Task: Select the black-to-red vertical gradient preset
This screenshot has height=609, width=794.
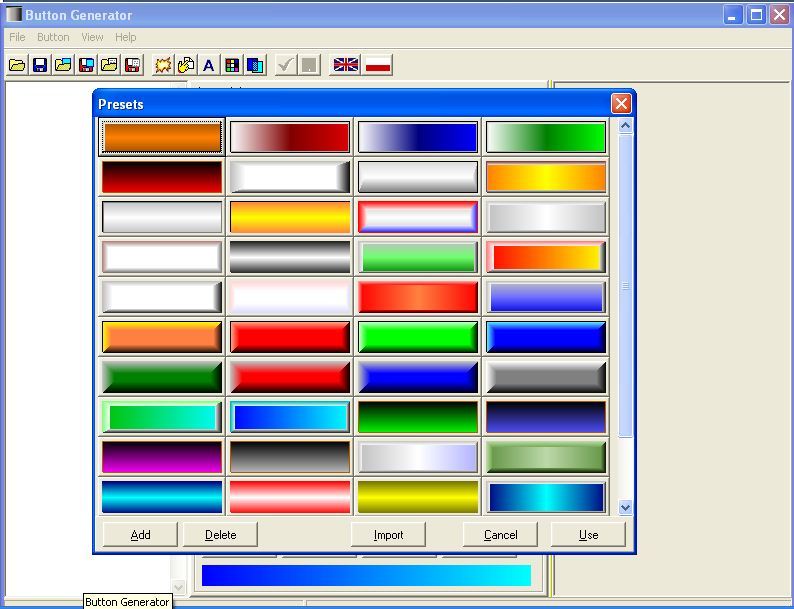Action: (162, 177)
